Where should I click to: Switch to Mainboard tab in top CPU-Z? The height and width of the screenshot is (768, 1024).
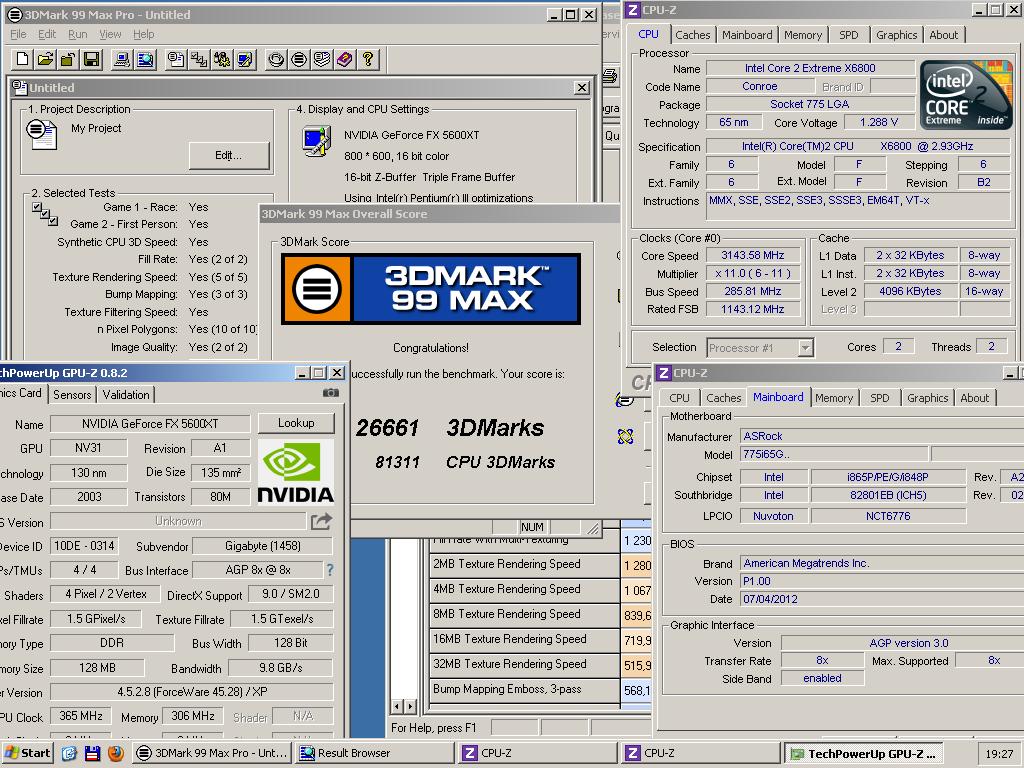pos(747,35)
